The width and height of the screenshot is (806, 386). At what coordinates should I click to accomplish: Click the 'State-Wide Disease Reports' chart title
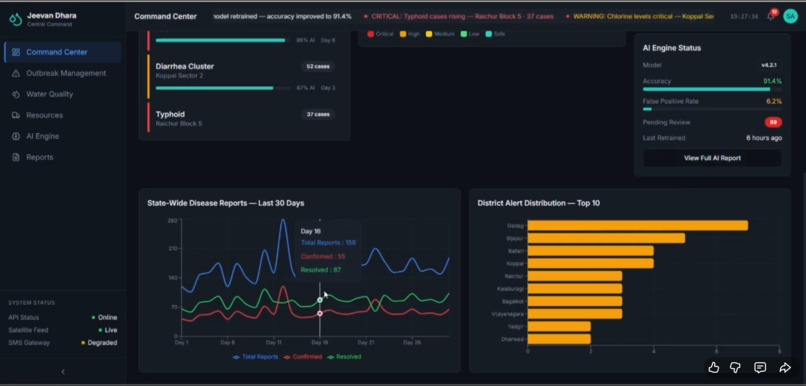[x=226, y=203]
